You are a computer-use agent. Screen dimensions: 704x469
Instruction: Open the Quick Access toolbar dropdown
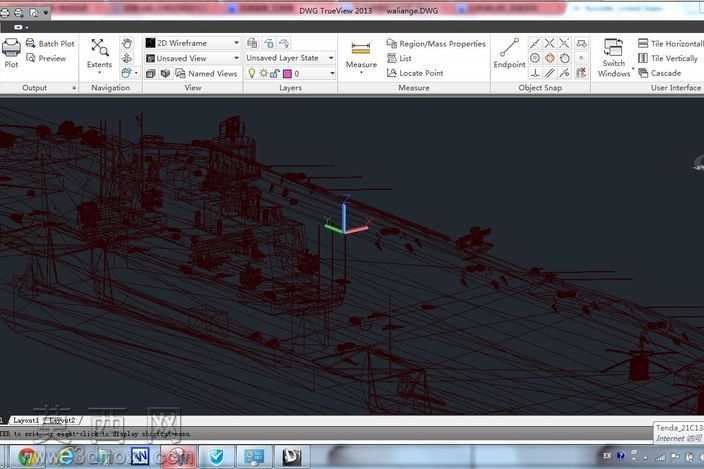46,13
